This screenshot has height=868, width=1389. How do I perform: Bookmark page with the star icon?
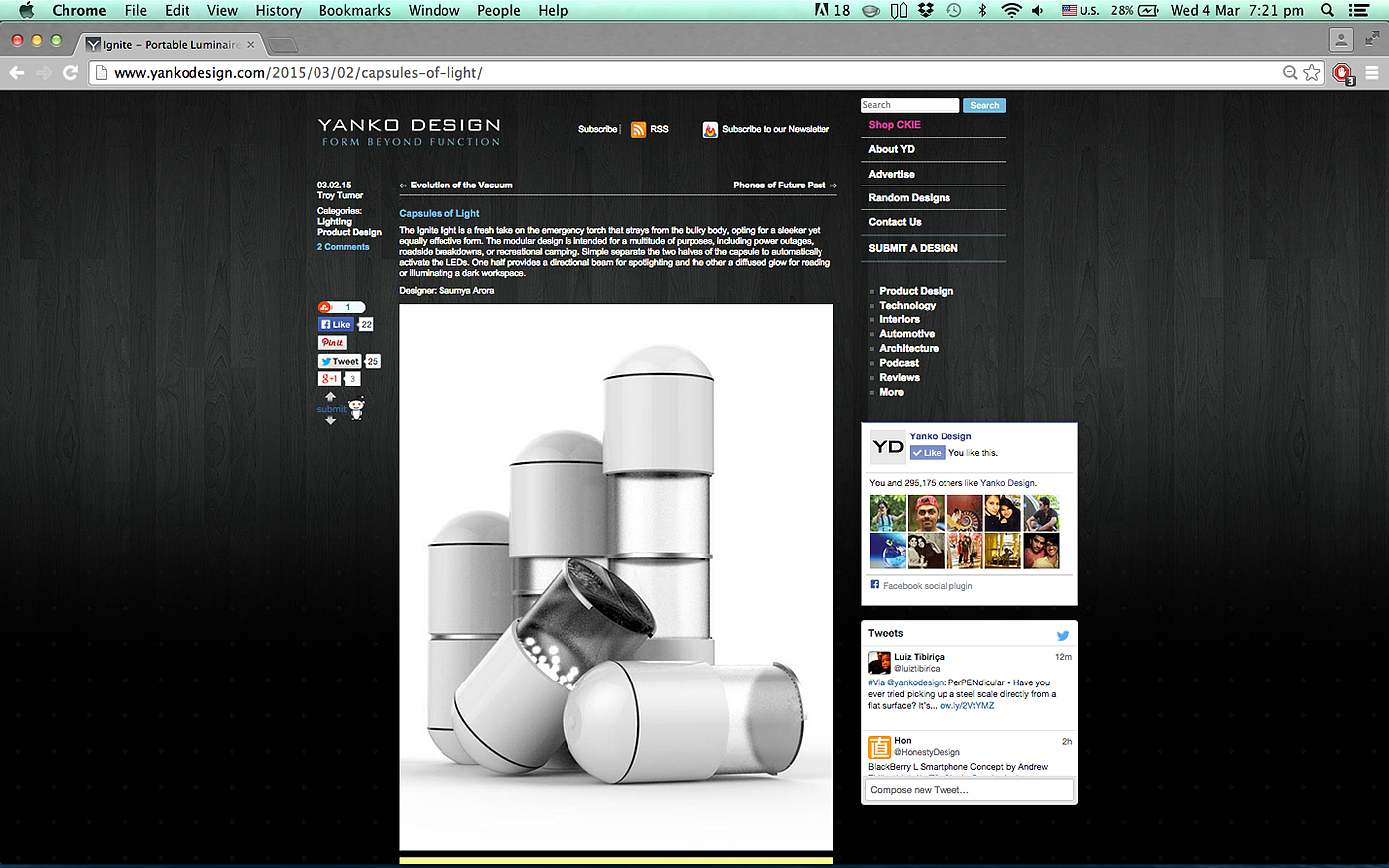click(1312, 72)
